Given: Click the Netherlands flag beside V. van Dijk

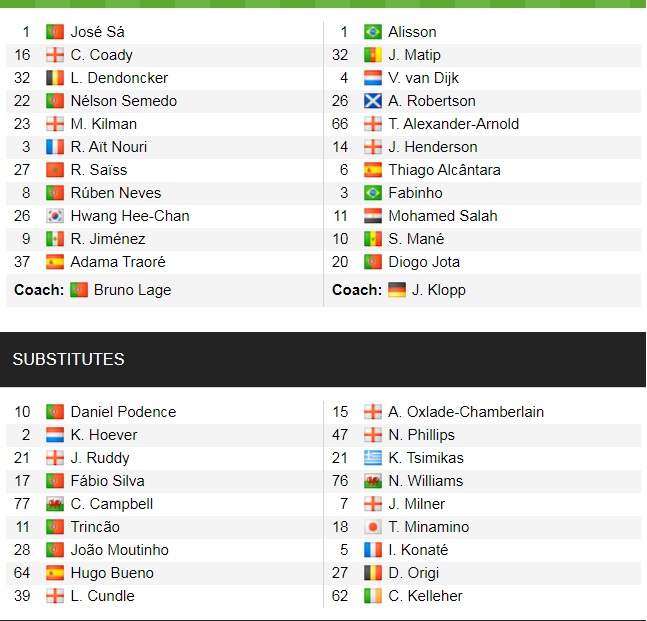Looking at the screenshot, I should (x=373, y=78).
